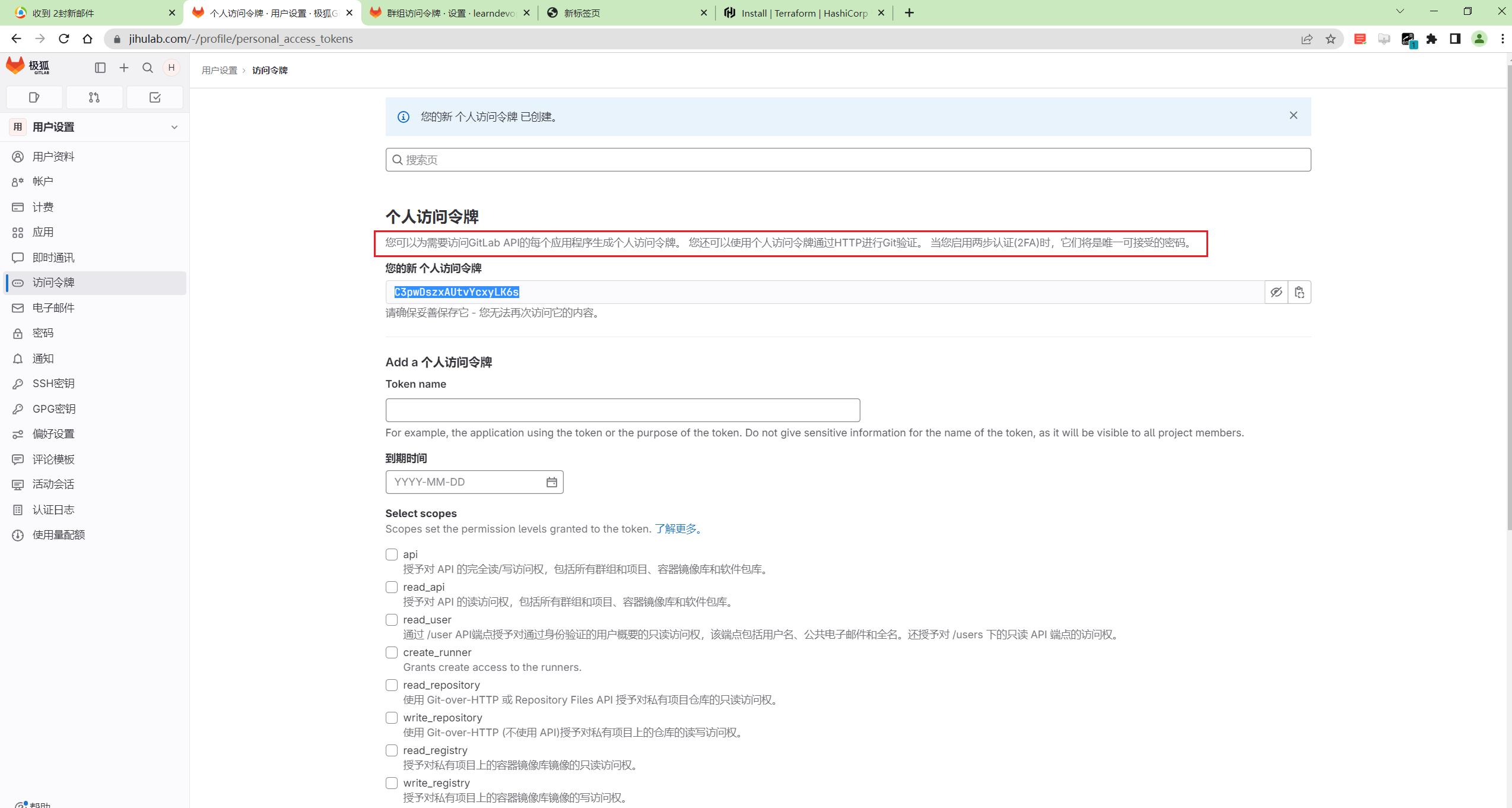Toggle the browser side panel icon

(1455, 39)
